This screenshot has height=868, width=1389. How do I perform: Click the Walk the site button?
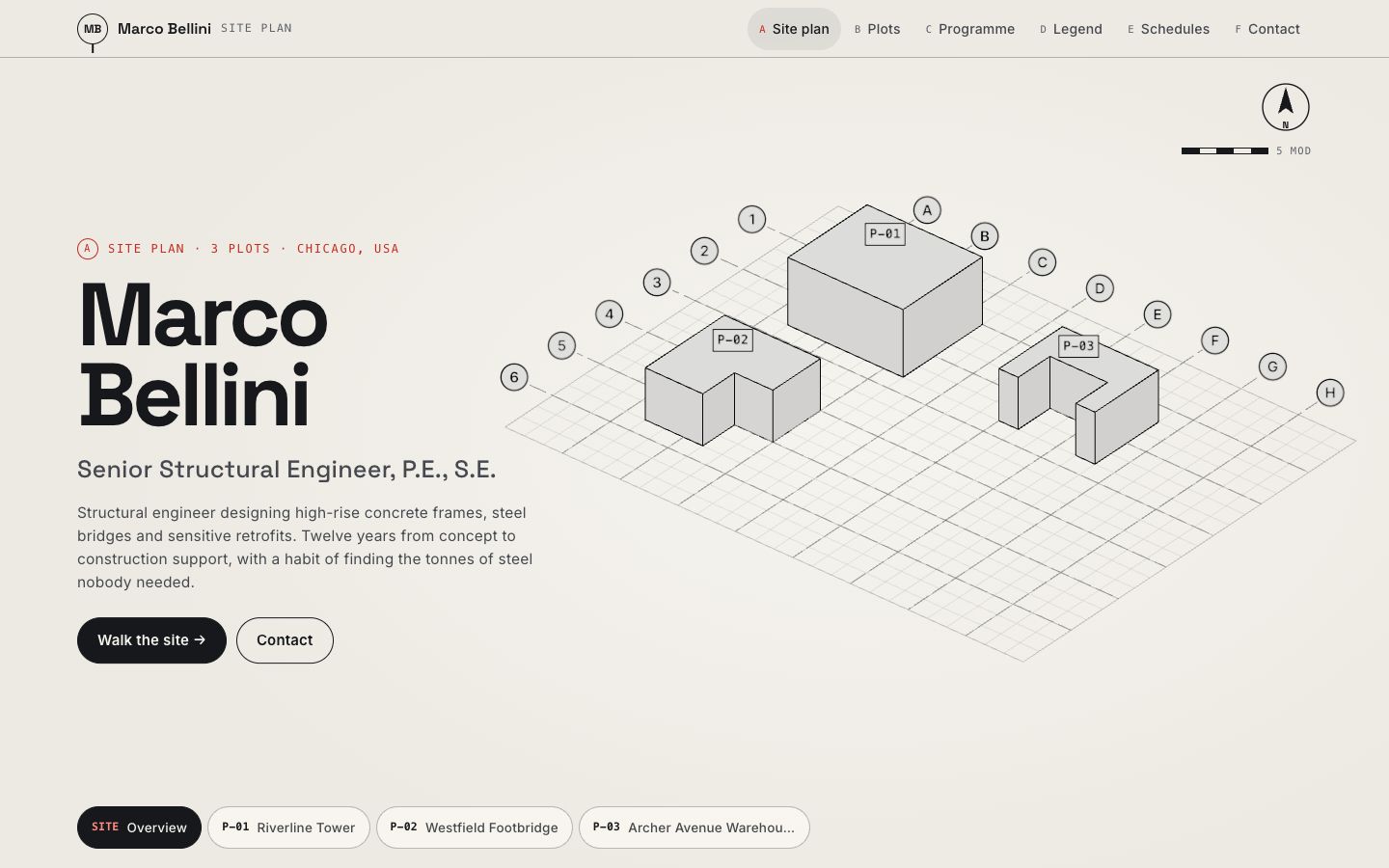pos(151,640)
